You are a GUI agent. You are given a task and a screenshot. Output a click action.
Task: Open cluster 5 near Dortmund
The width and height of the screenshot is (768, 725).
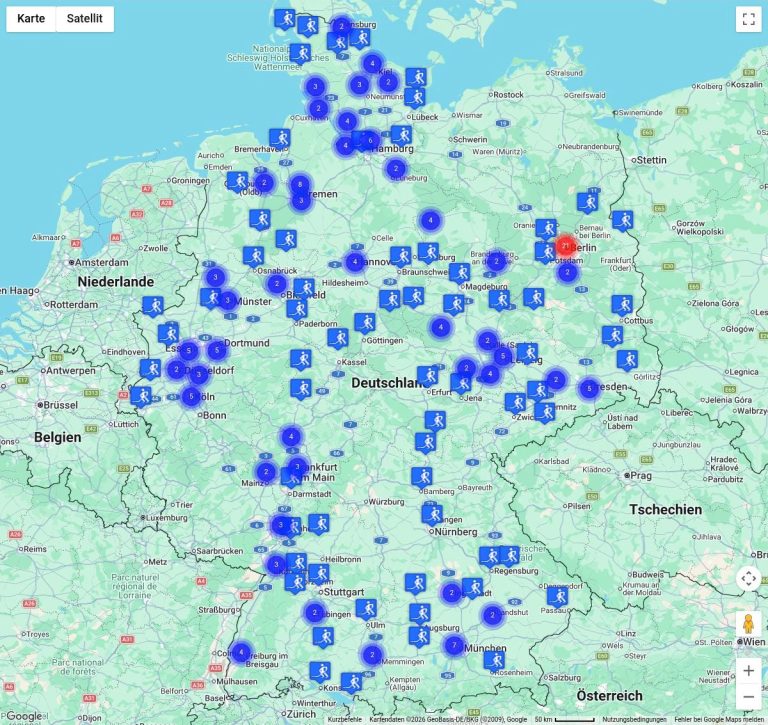217,350
